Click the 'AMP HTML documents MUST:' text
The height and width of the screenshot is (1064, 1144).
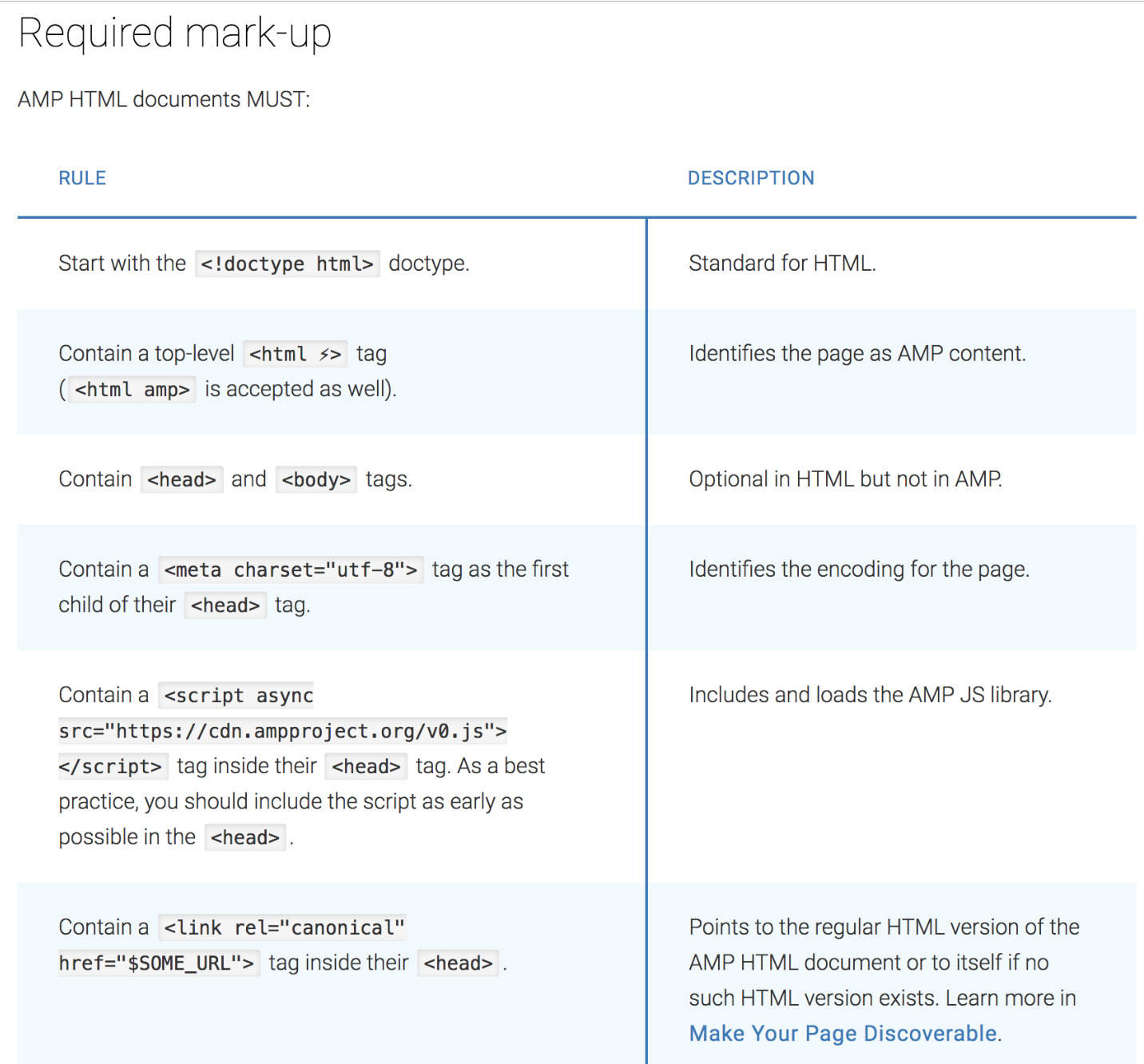(164, 100)
